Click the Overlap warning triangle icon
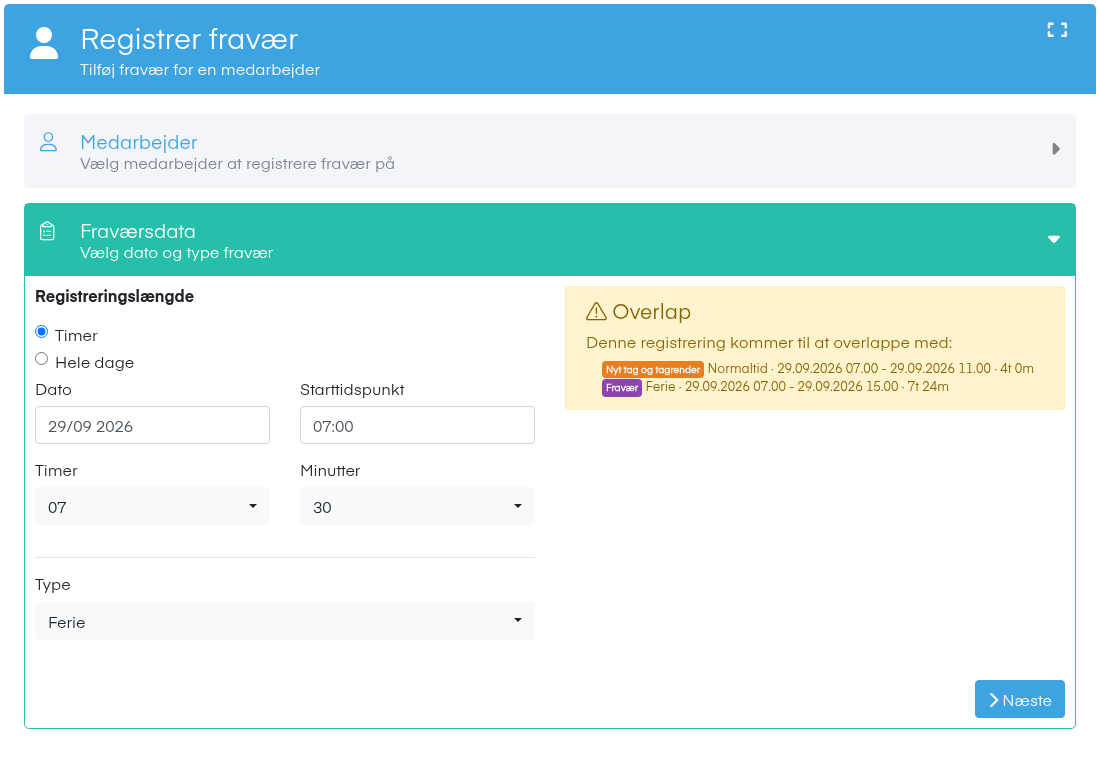The height and width of the screenshot is (768, 1100). click(596, 311)
